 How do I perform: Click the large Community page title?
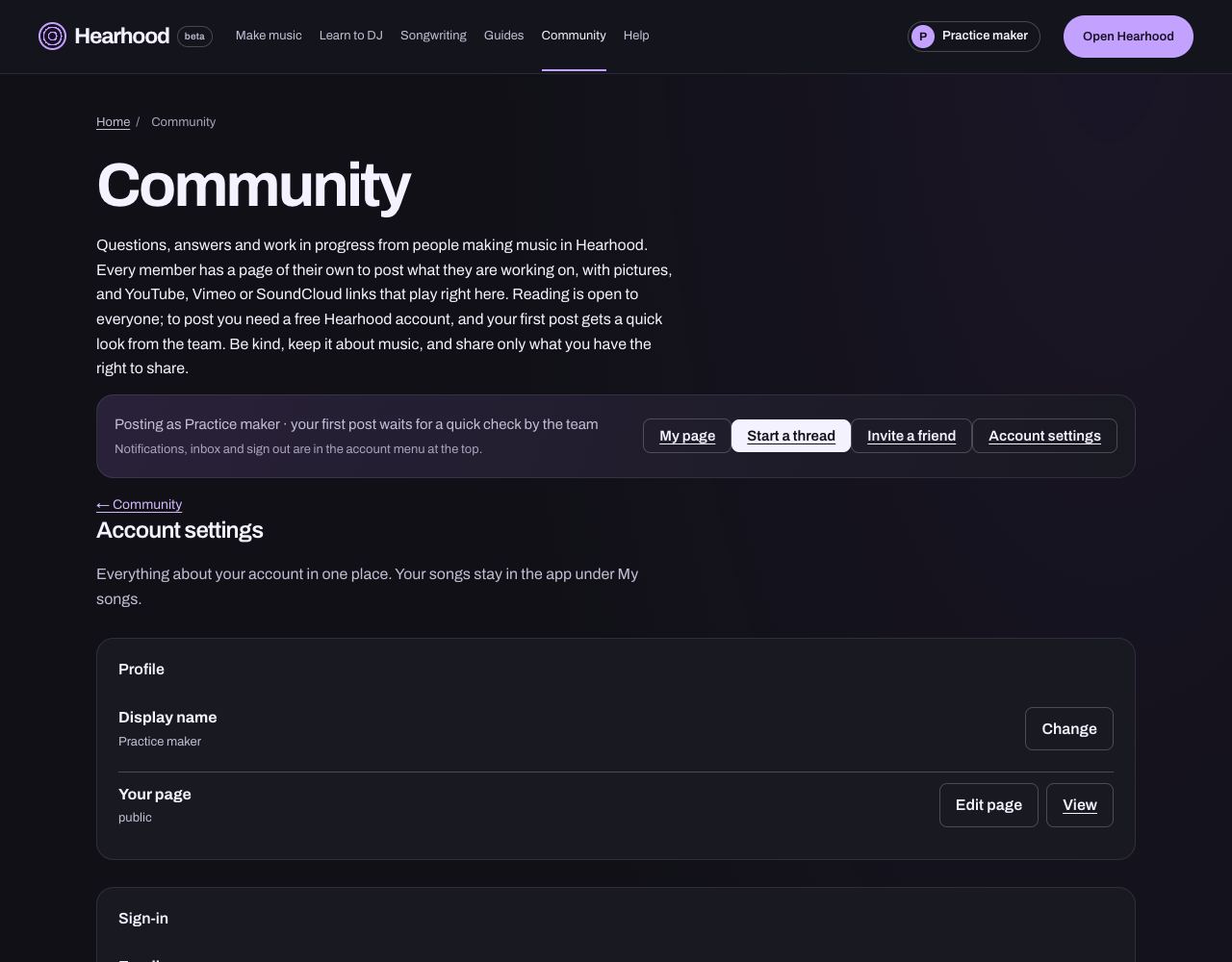point(254,186)
